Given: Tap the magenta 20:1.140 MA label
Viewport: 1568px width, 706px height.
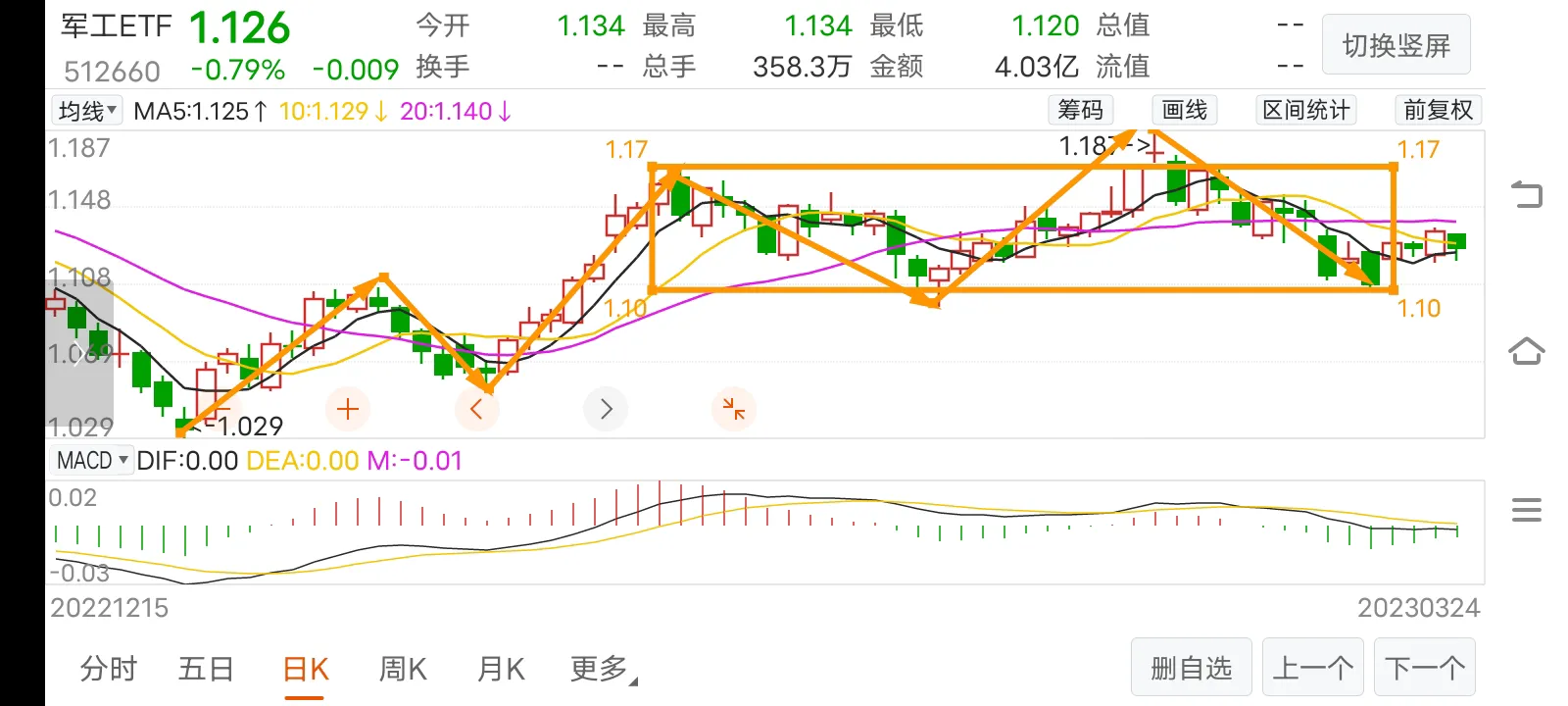Looking at the screenshot, I should pyautogui.click(x=456, y=111).
